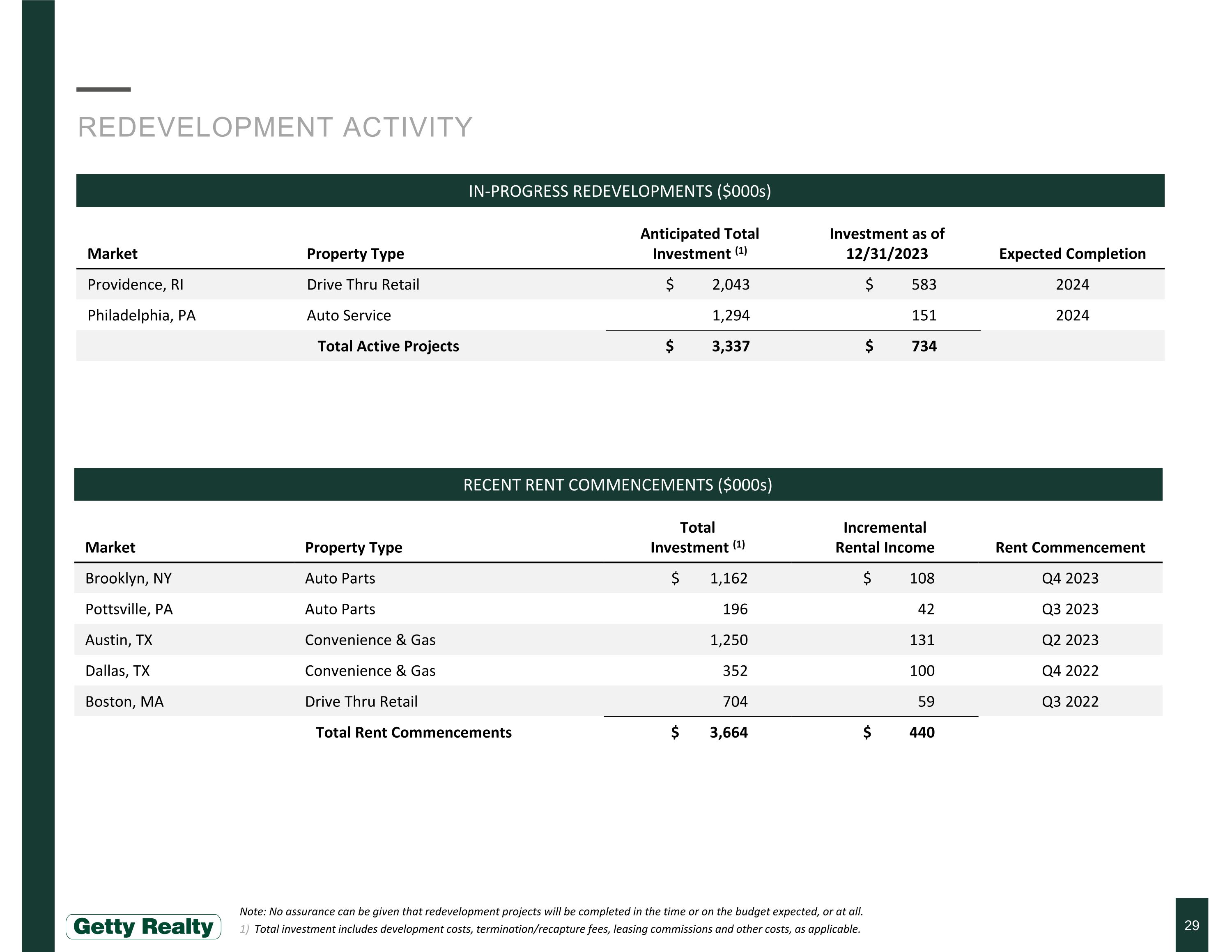
Task: Click the 3,337 anticipated total investment value
Action: click(731, 346)
